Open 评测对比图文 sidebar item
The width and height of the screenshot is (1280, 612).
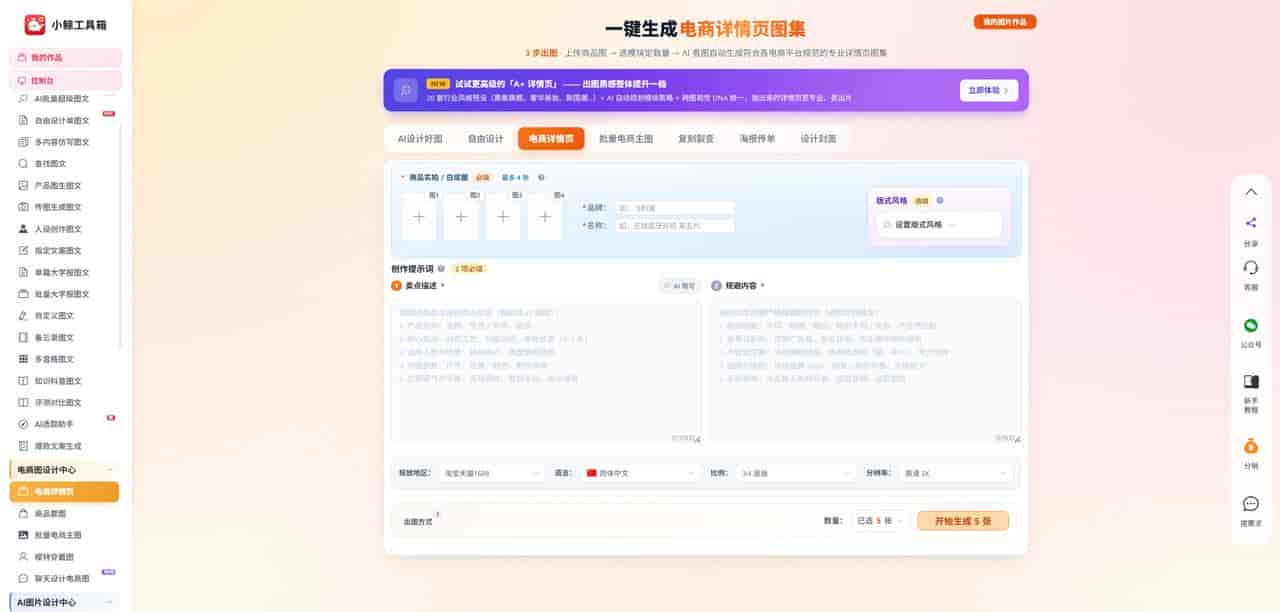pyautogui.click(x=64, y=403)
